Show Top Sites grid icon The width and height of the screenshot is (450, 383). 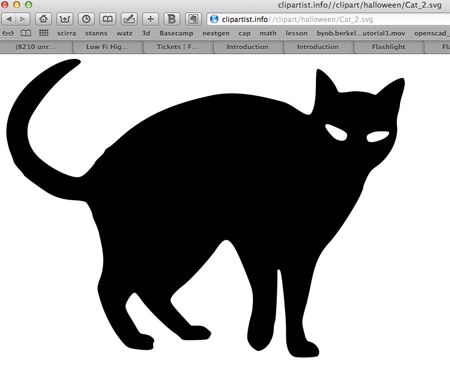pos(44,33)
